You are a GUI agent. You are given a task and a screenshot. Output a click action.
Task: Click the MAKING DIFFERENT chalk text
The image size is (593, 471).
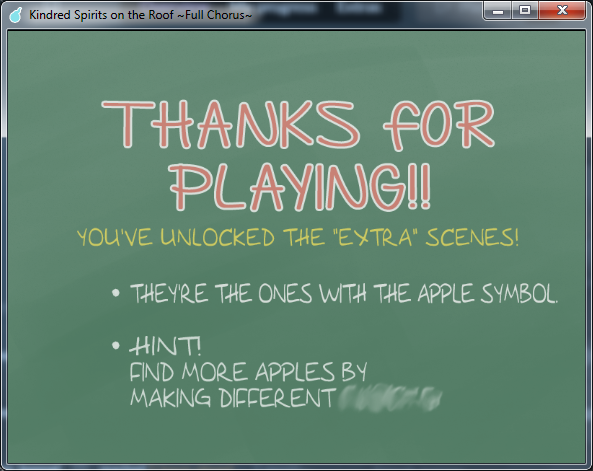232,398
